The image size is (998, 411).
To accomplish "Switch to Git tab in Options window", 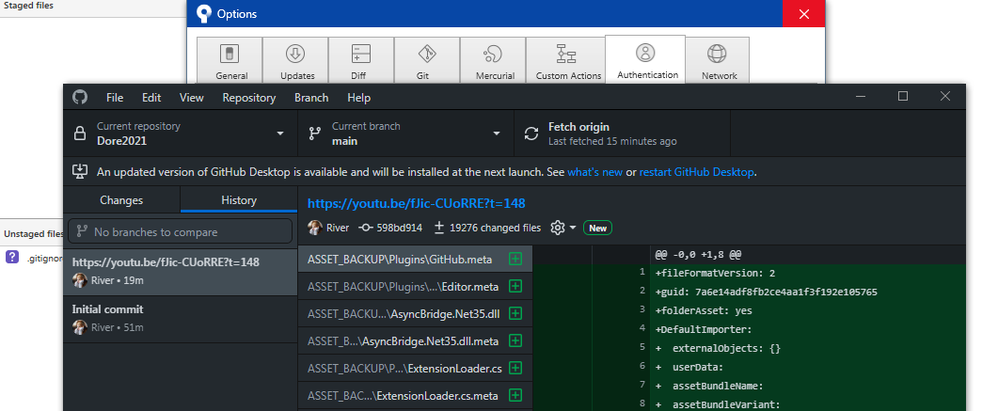I will click(x=427, y=60).
